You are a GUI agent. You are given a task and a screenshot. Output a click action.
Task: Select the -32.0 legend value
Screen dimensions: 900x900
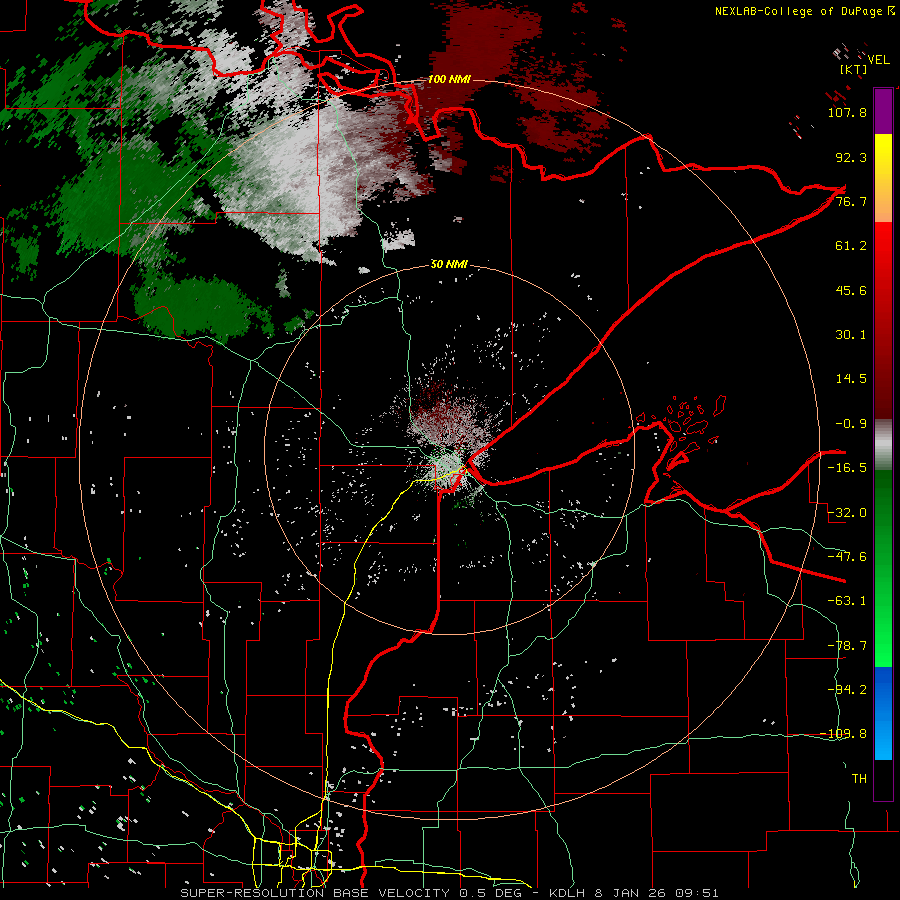(847, 513)
